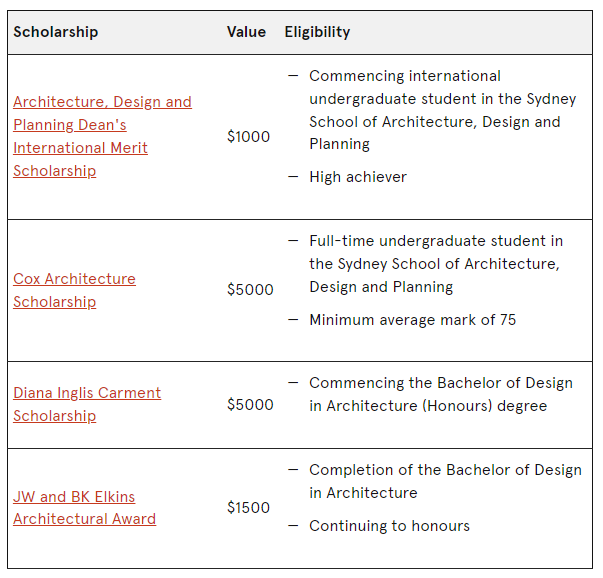Click the Cox Architecture $5000 value
Image resolution: width=603 pixels, height=578 pixels.
(250, 290)
